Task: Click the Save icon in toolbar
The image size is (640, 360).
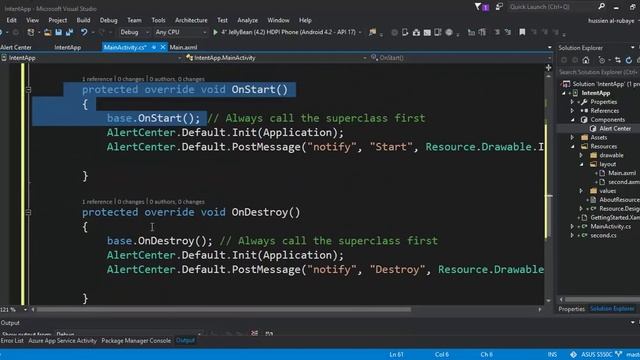Action: coord(58,32)
